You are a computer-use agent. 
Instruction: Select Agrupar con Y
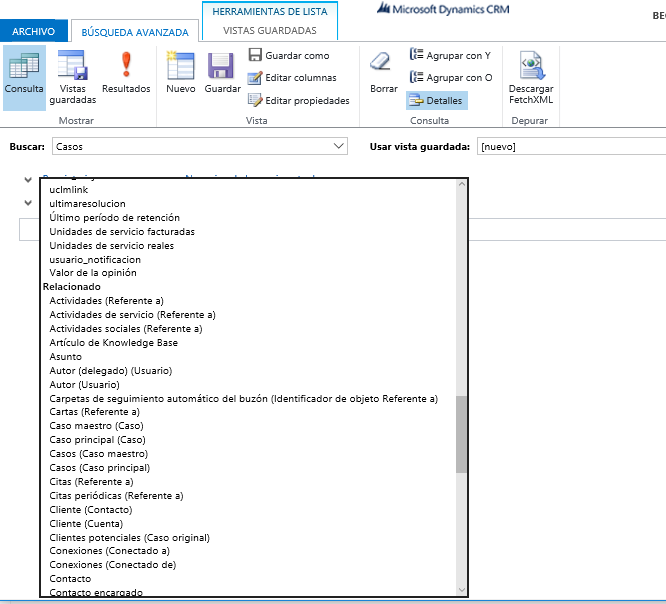click(x=451, y=55)
